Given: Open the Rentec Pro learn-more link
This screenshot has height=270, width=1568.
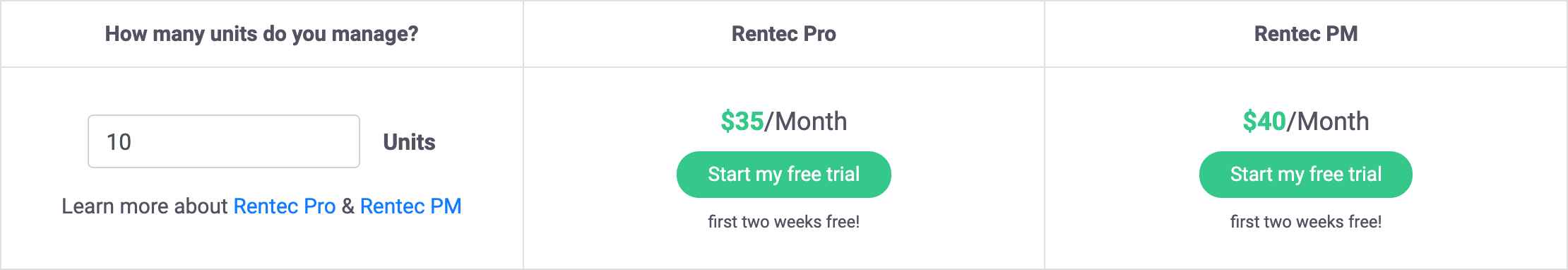Looking at the screenshot, I should (285, 206).
